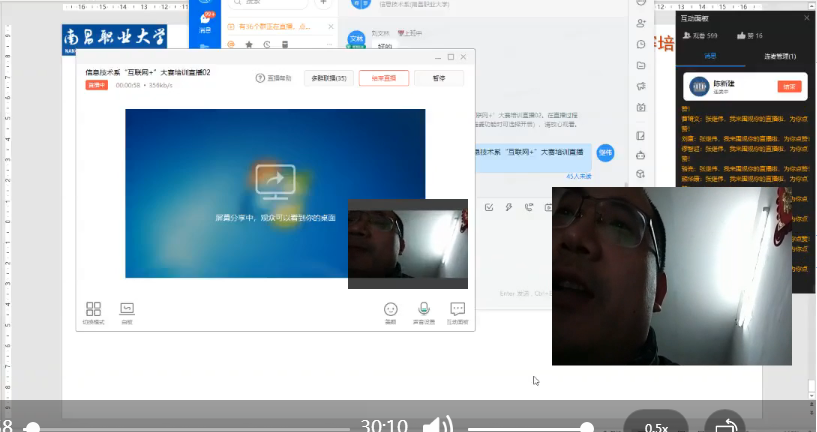This screenshot has width=817, height=432.
Task: Click the orange live-groups notification text
Action: pyautogui.click(x=275, y=26)
